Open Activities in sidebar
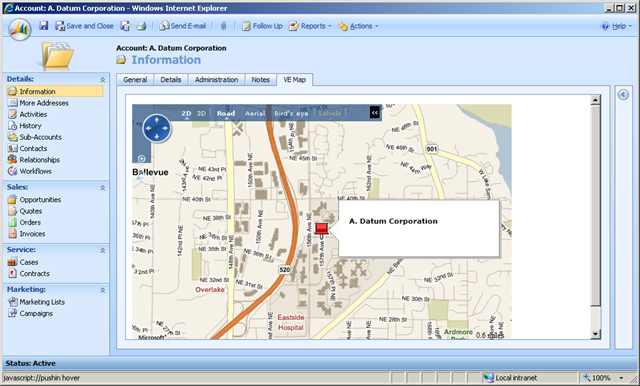 coord(27,114)
